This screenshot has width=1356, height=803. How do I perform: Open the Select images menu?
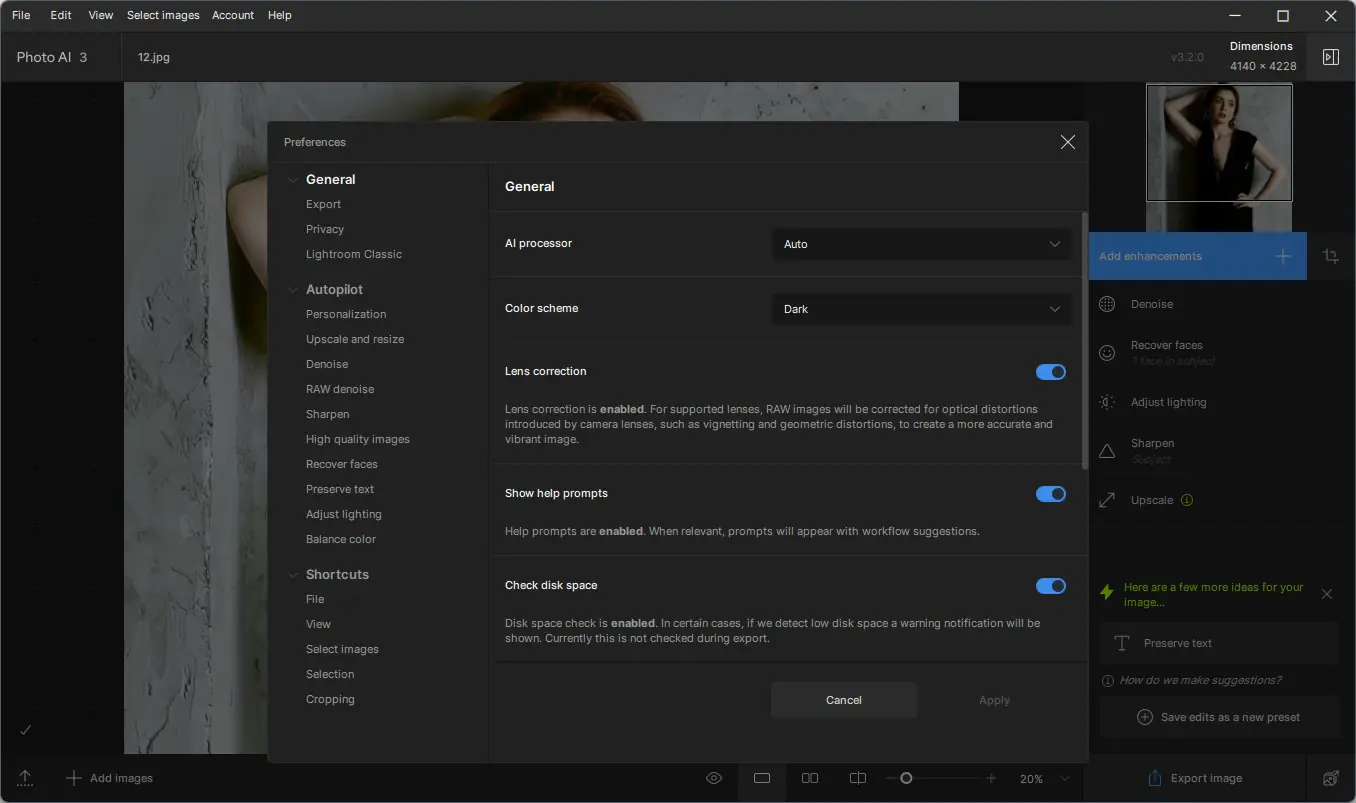pos(163,15)
